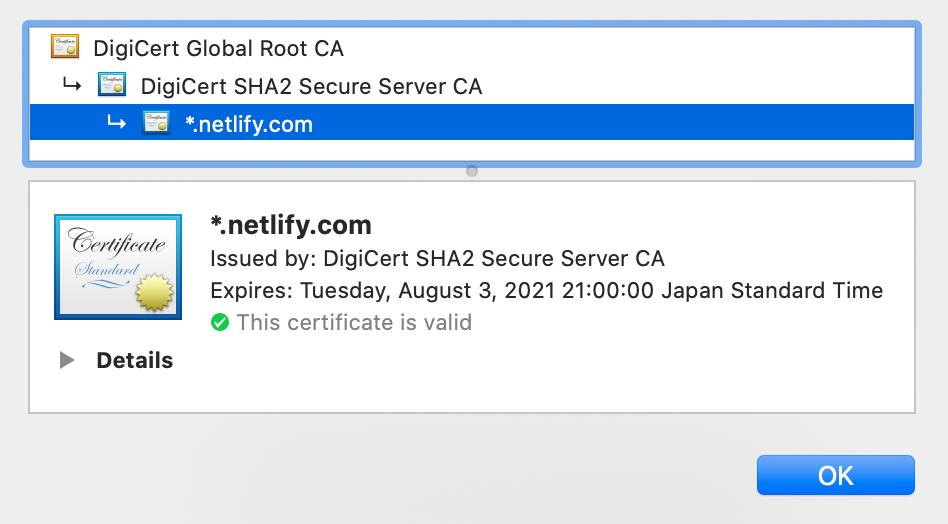
Task: Click the DigiCert SHA2 Secure Server CA icon
Action: [x=112, y=85]
